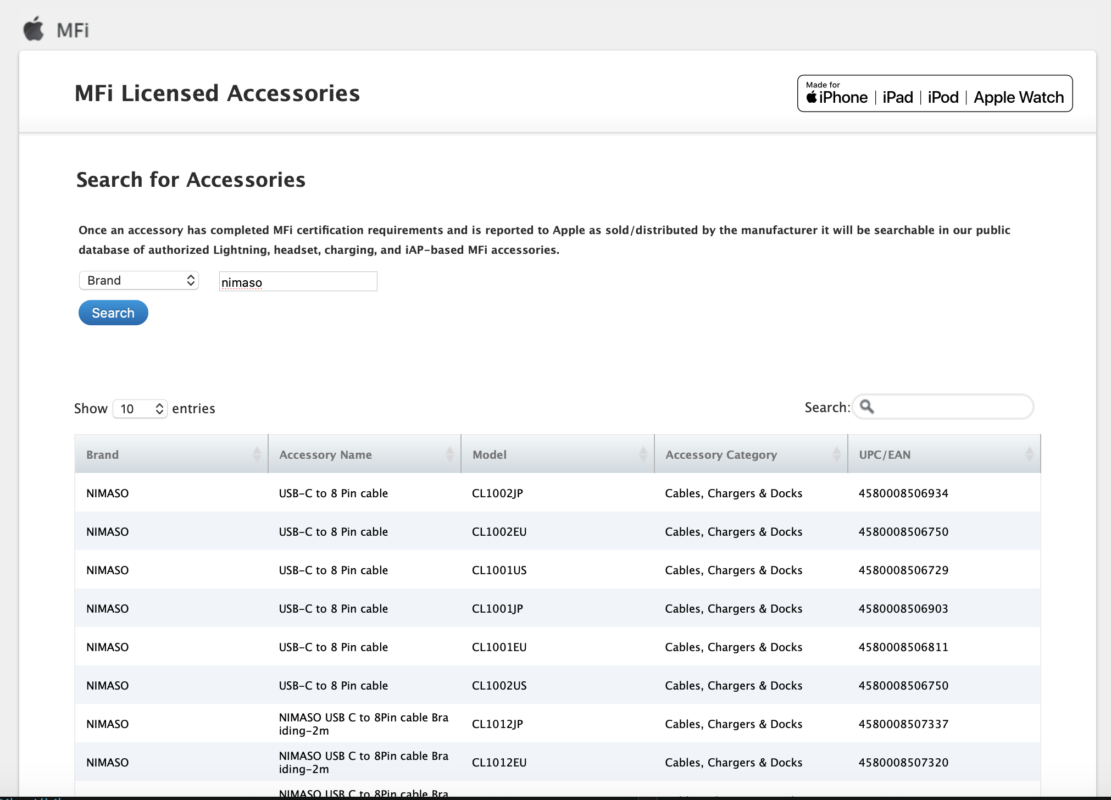Click the NIMASO brand cell for CL1012EU

(x=107, y=762)
